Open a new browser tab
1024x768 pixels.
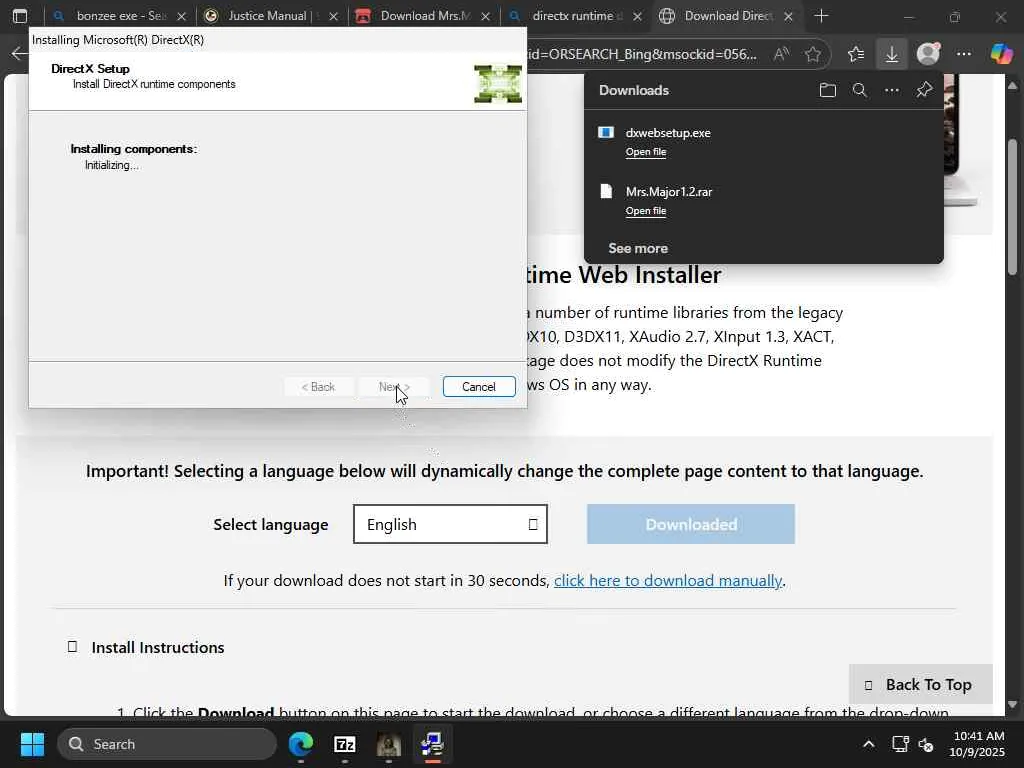[x=822, y=16]
